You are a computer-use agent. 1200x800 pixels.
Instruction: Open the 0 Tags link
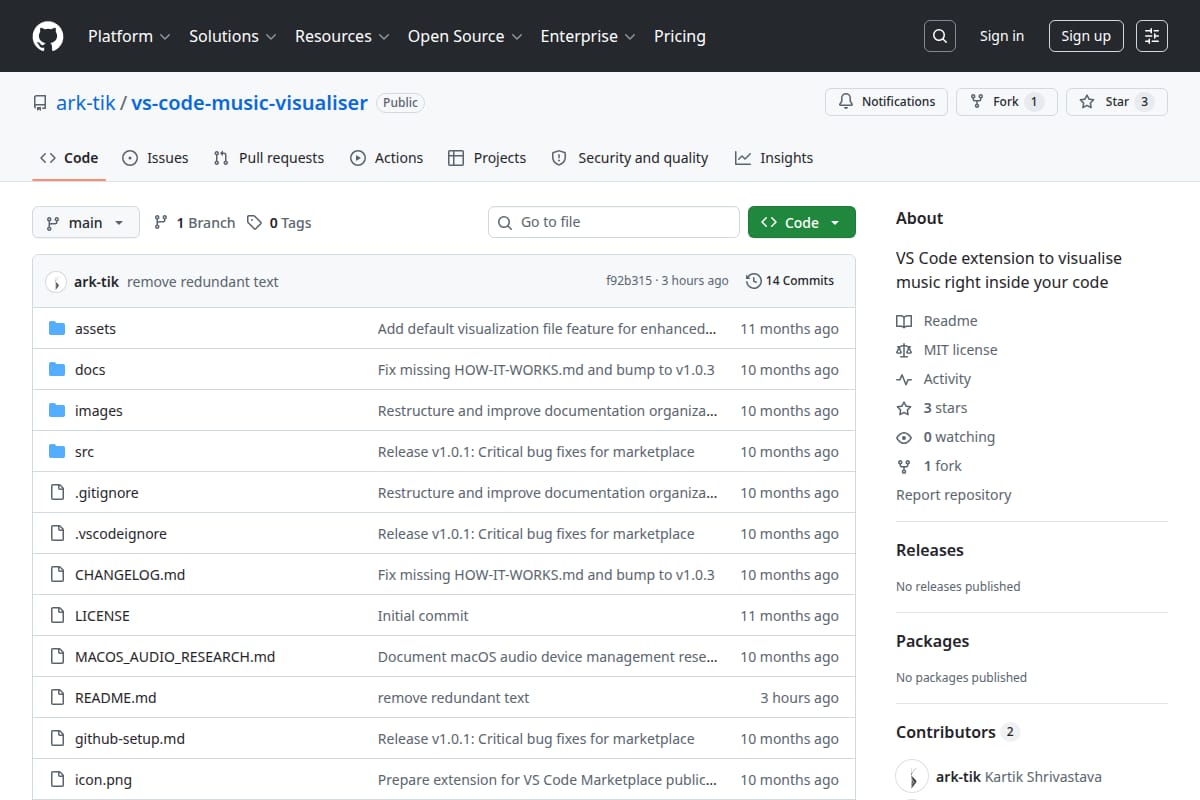(279, 223)
